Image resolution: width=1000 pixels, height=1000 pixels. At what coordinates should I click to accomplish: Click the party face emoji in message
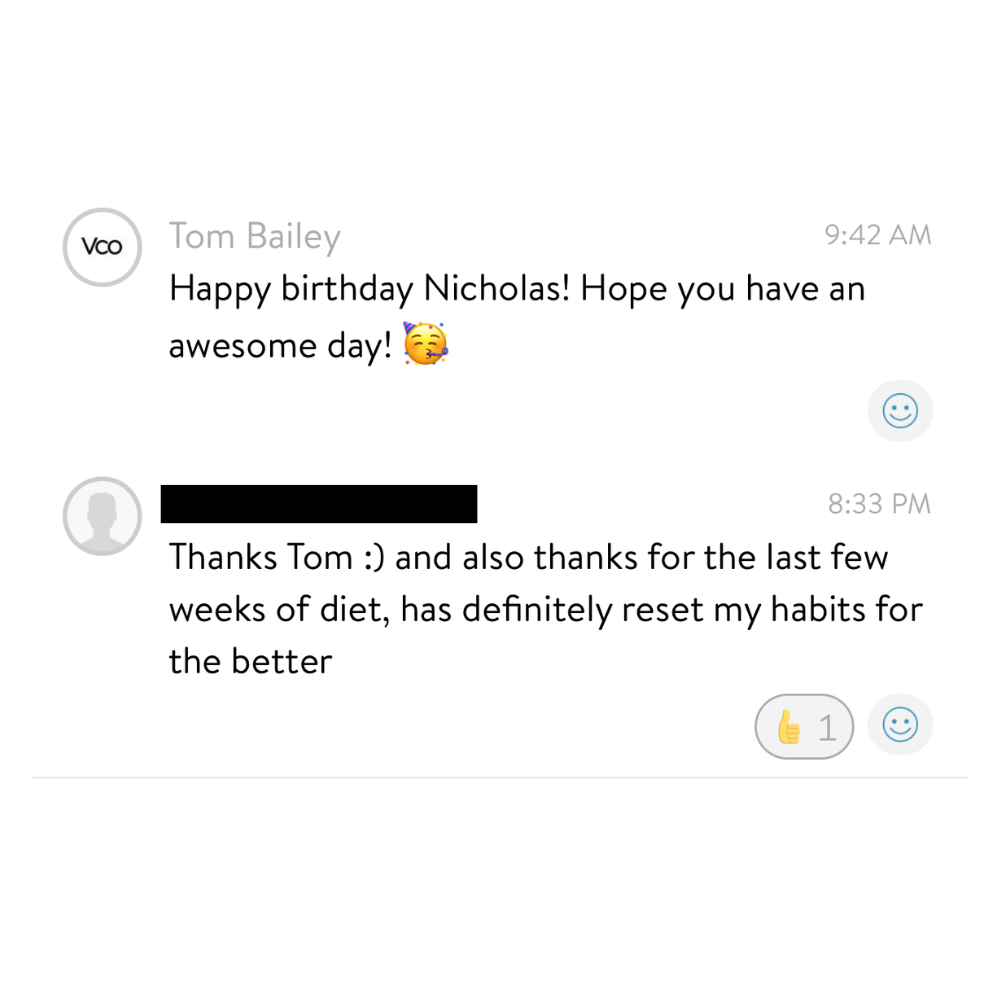point(425,344)
